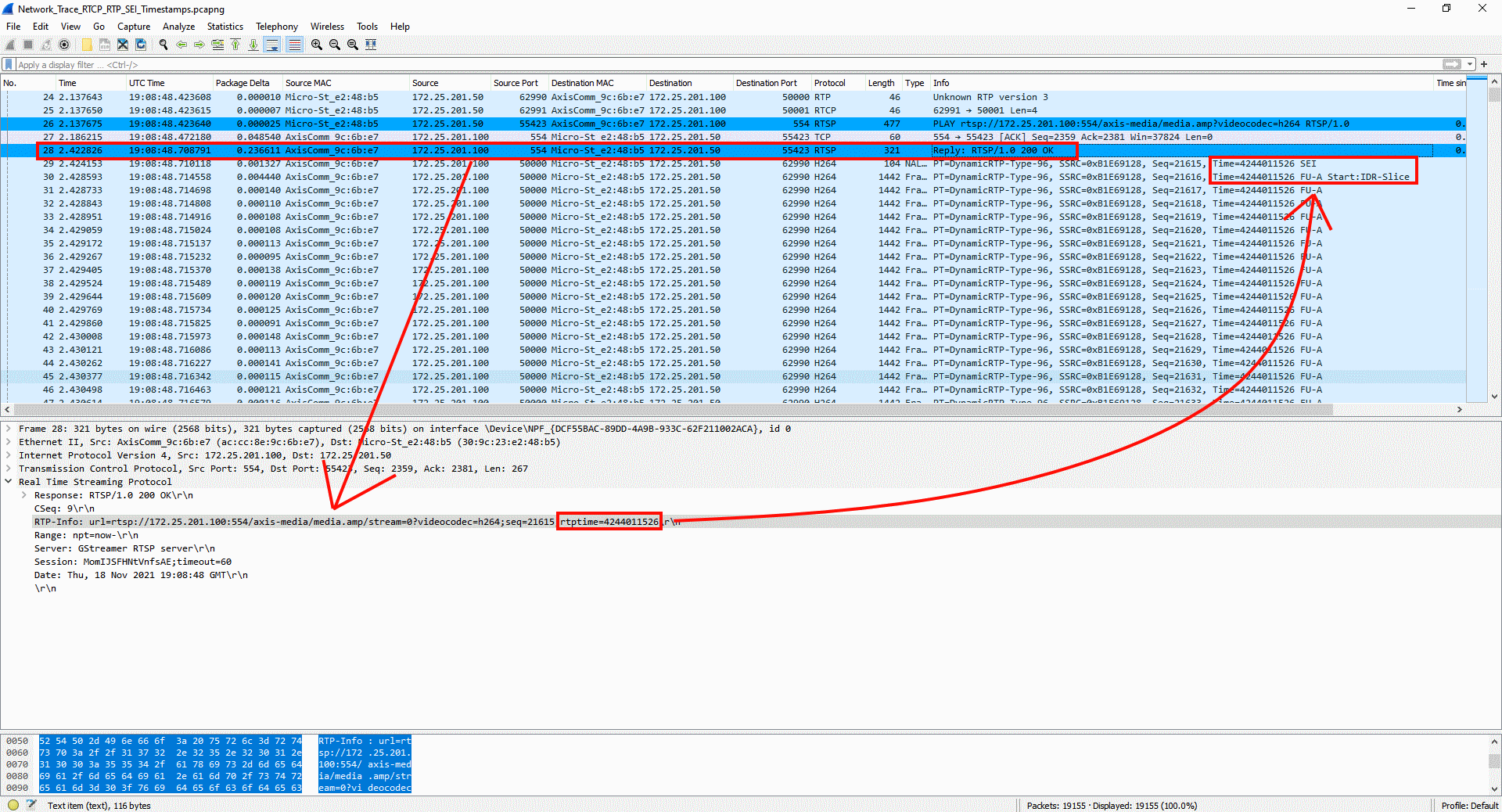The height and width of the screenshot is (812, 1502).
Task: Open the Capture menu
Action: click(x=134, y=27)
